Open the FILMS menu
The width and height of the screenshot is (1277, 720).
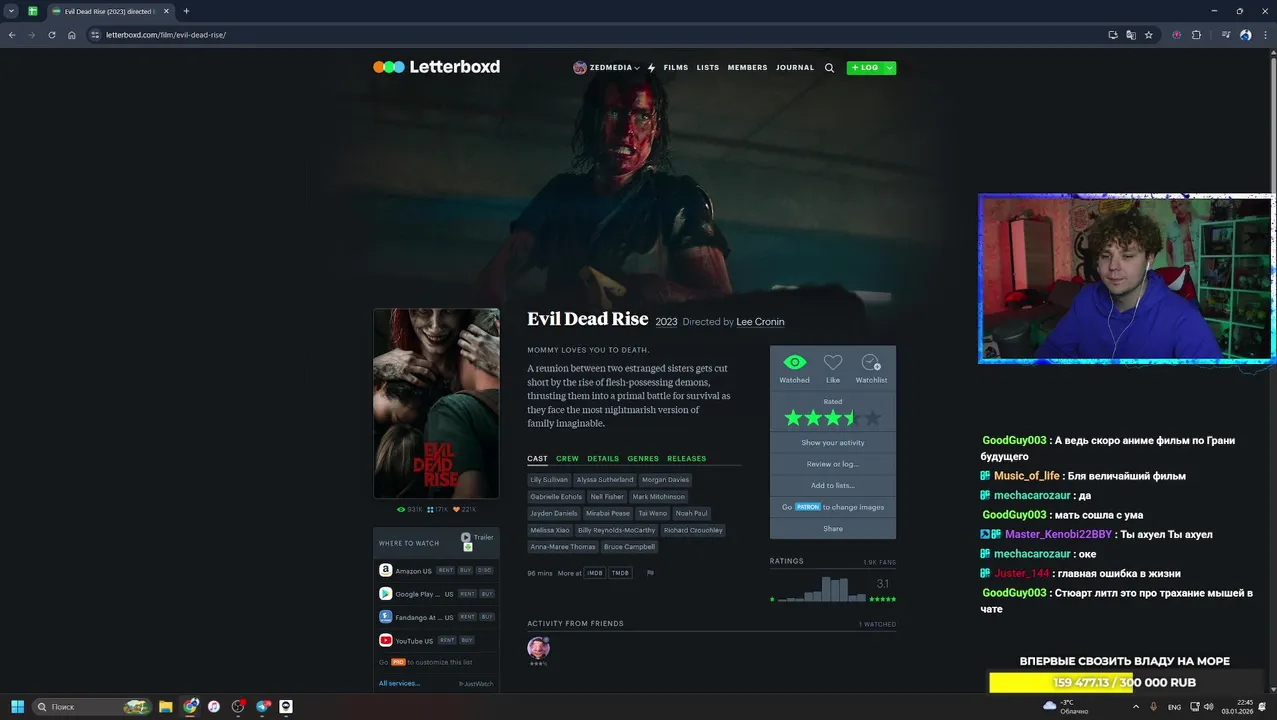click(676, 68)
